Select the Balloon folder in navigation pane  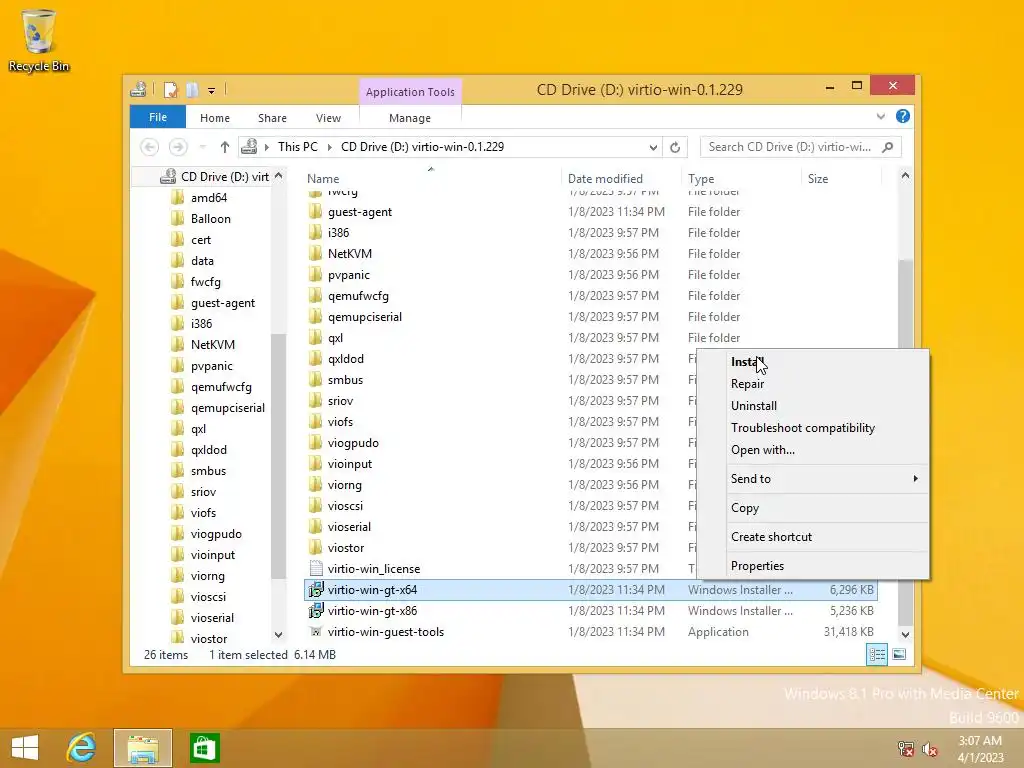click(x=210, y=219)
